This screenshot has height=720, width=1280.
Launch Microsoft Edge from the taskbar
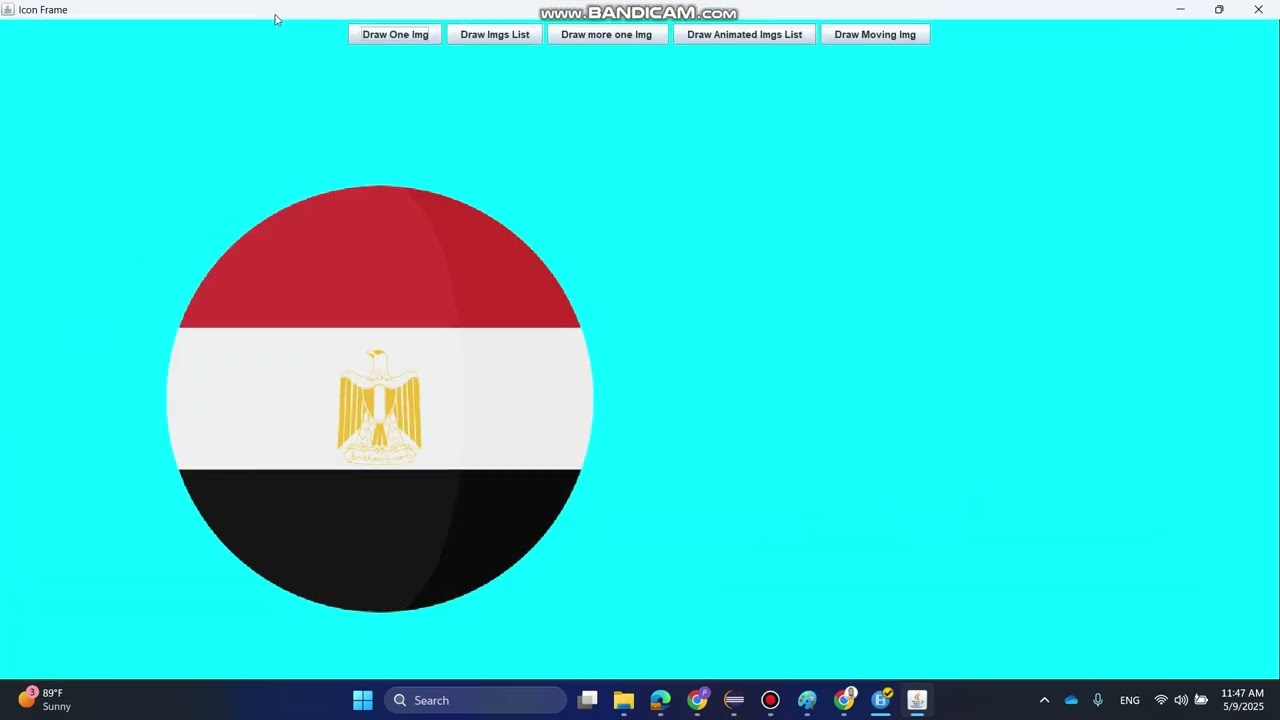[661, 700]
